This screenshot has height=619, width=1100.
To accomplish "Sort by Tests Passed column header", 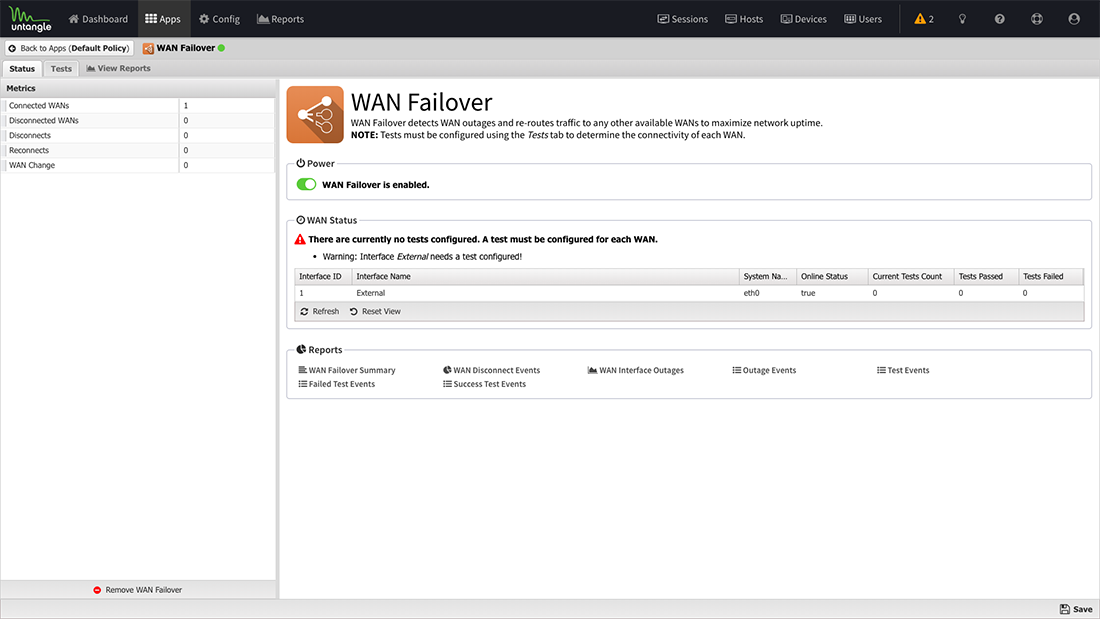I will coord(986,277).
